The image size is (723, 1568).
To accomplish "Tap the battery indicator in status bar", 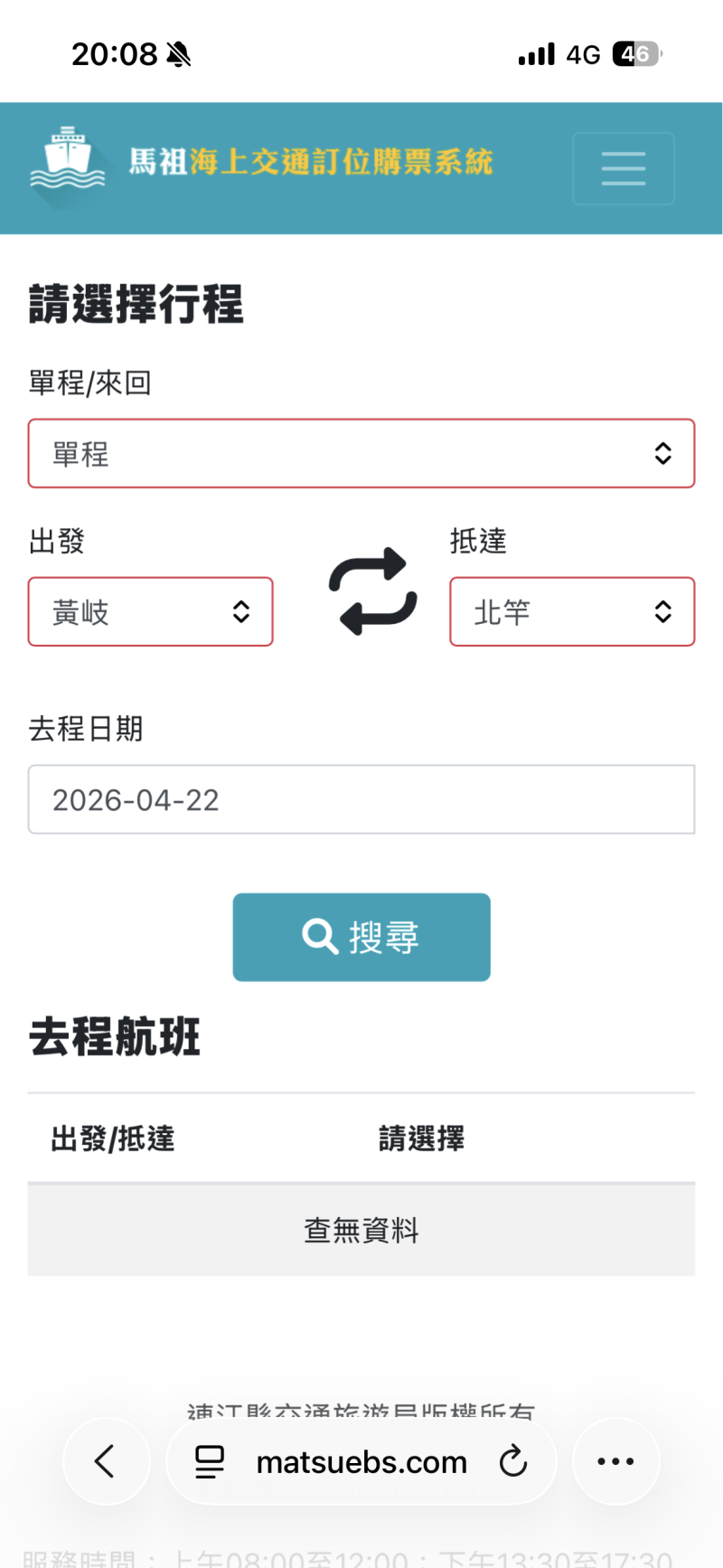I will (636, 54).
